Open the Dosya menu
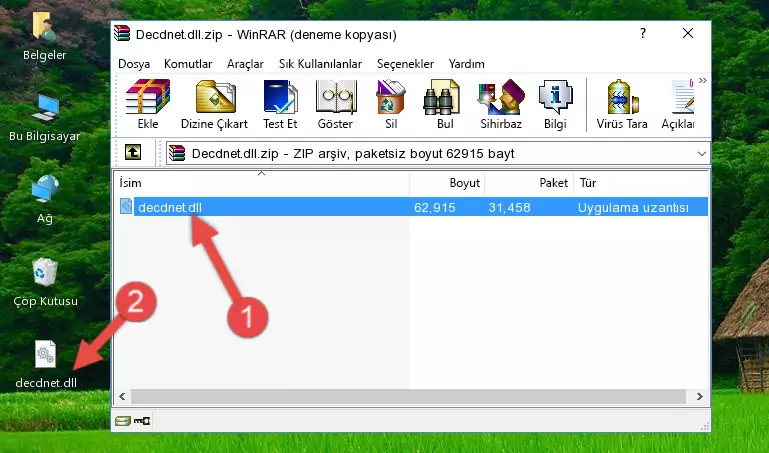 click(x=134, y=64)
